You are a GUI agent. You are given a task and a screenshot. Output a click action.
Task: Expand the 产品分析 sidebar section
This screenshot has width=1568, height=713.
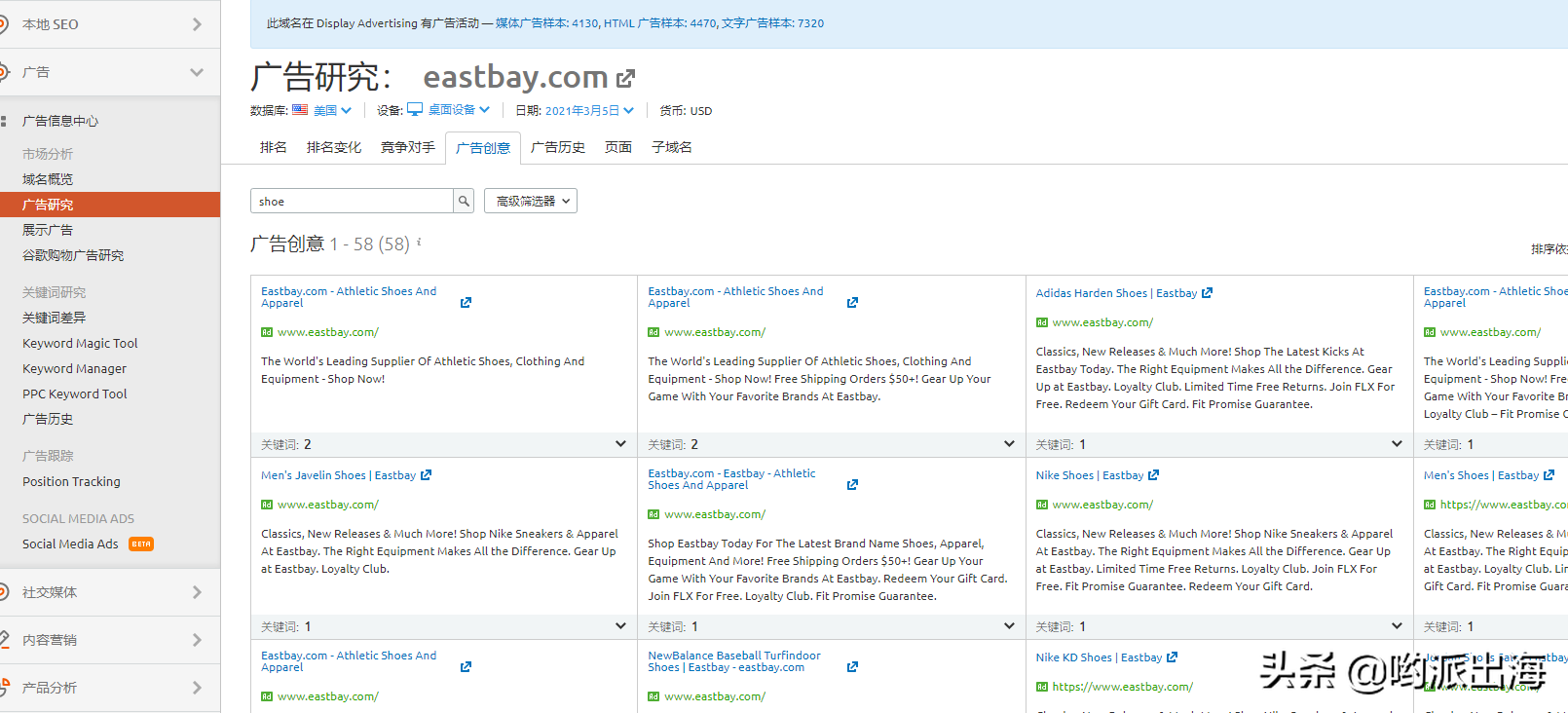198,688
